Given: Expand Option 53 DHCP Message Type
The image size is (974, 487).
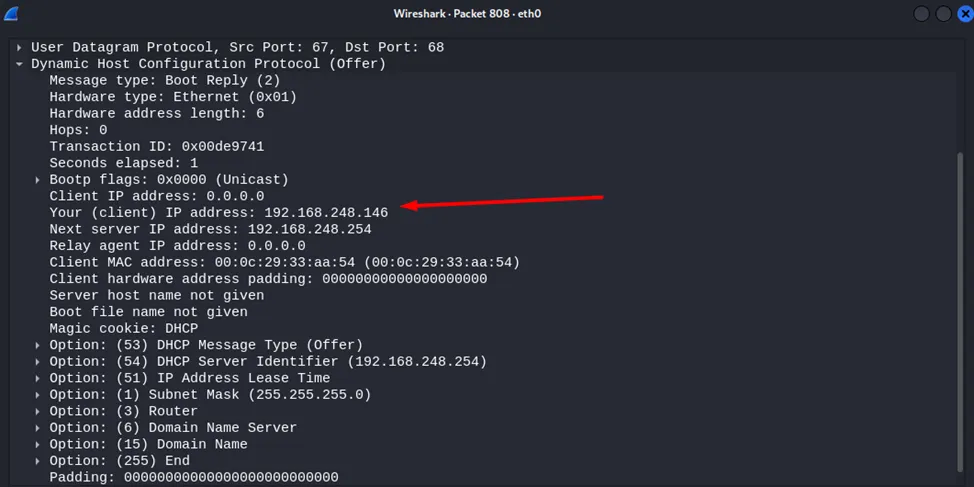Looking at the screenshot, I should tap(38, 345).
